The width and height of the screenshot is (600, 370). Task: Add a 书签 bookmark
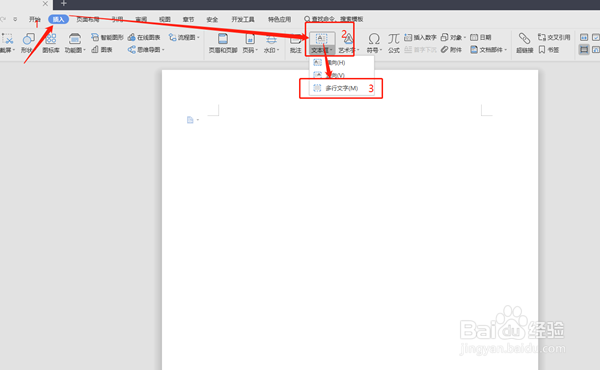[549, 49]
